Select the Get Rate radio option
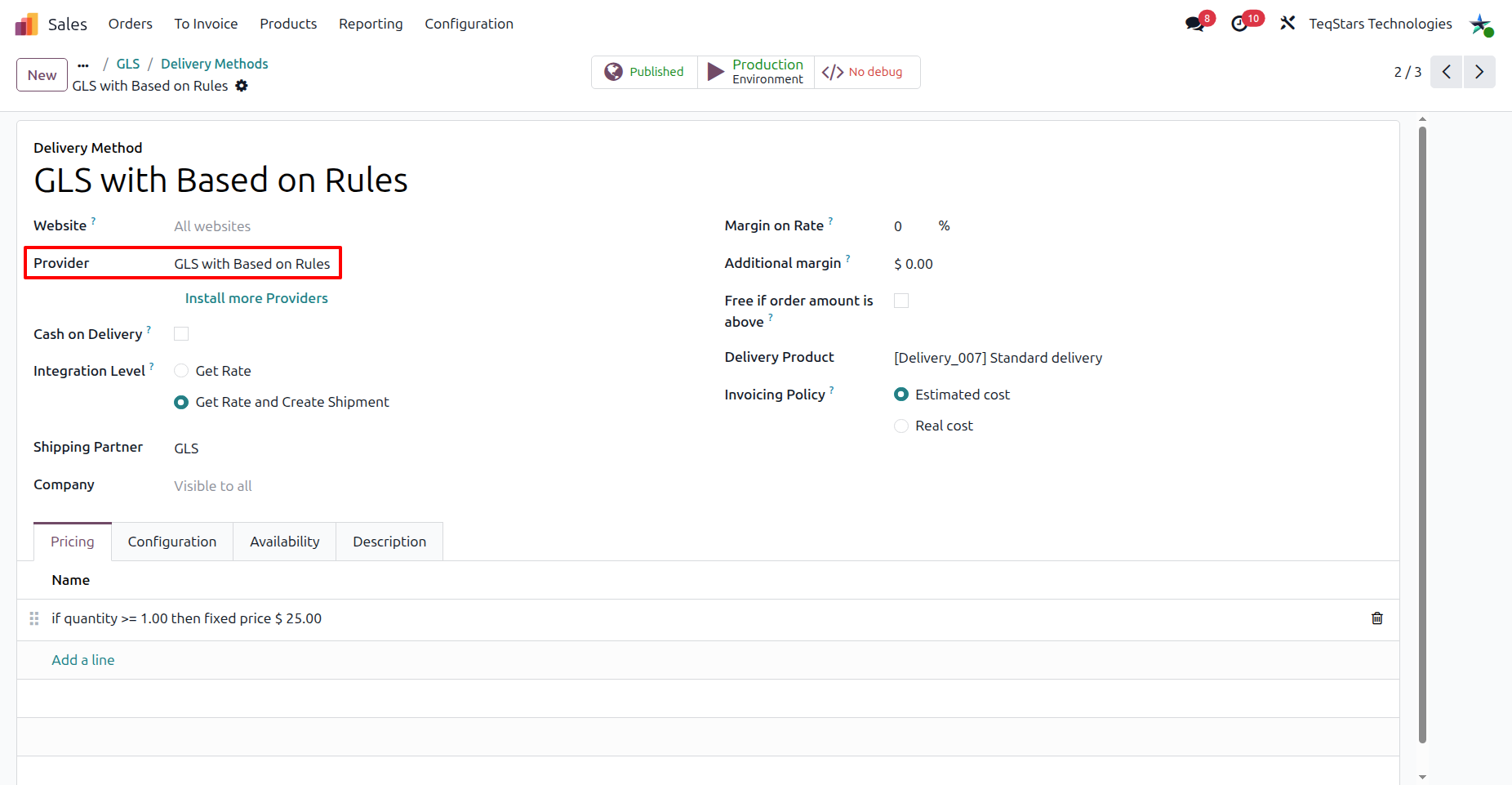Image resolution: width=1512 pixels, height=785 pixels. tap(181, 371)
